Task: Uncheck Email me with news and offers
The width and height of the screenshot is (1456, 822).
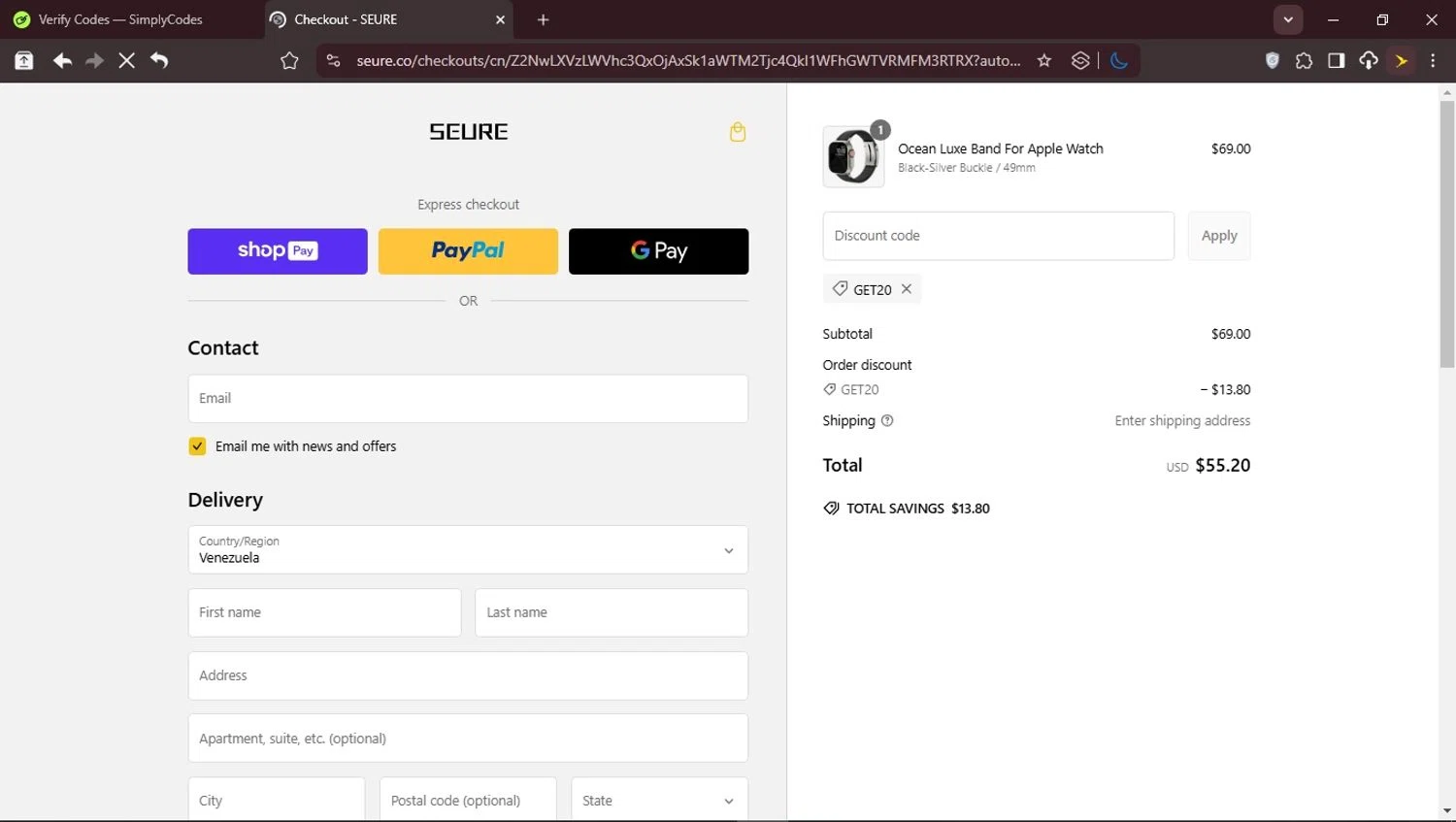Action: pos(197,446)
